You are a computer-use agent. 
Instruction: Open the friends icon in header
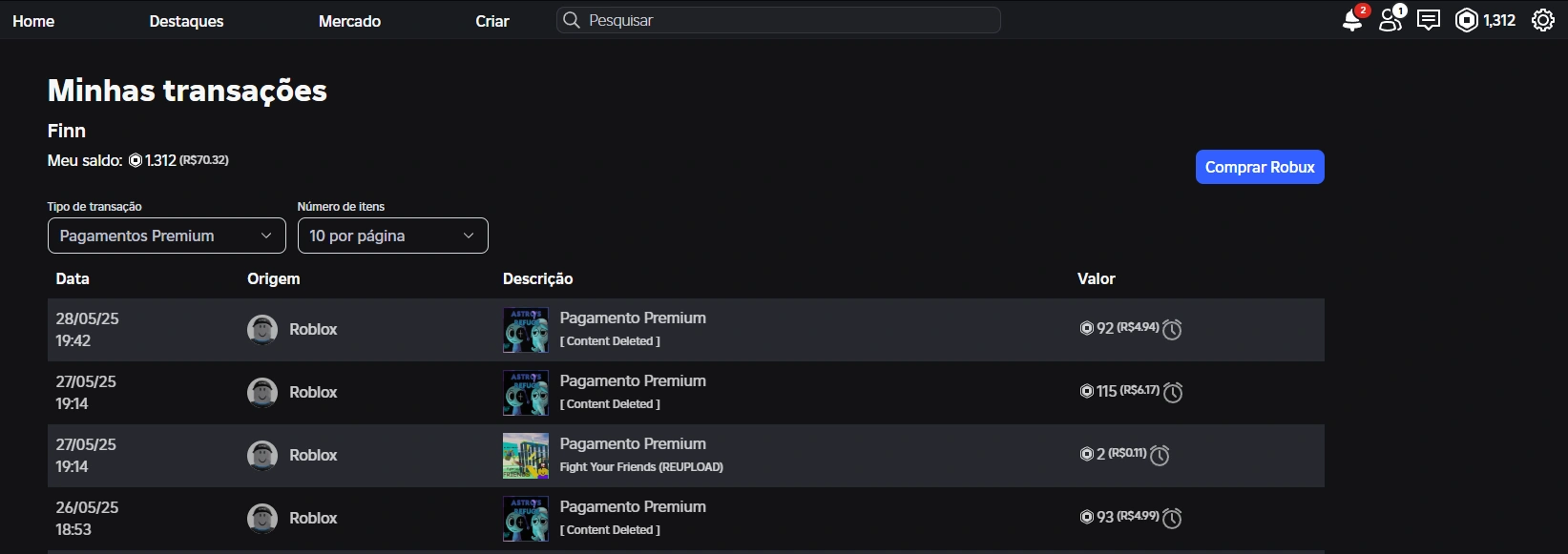(x=1390, y=20)
